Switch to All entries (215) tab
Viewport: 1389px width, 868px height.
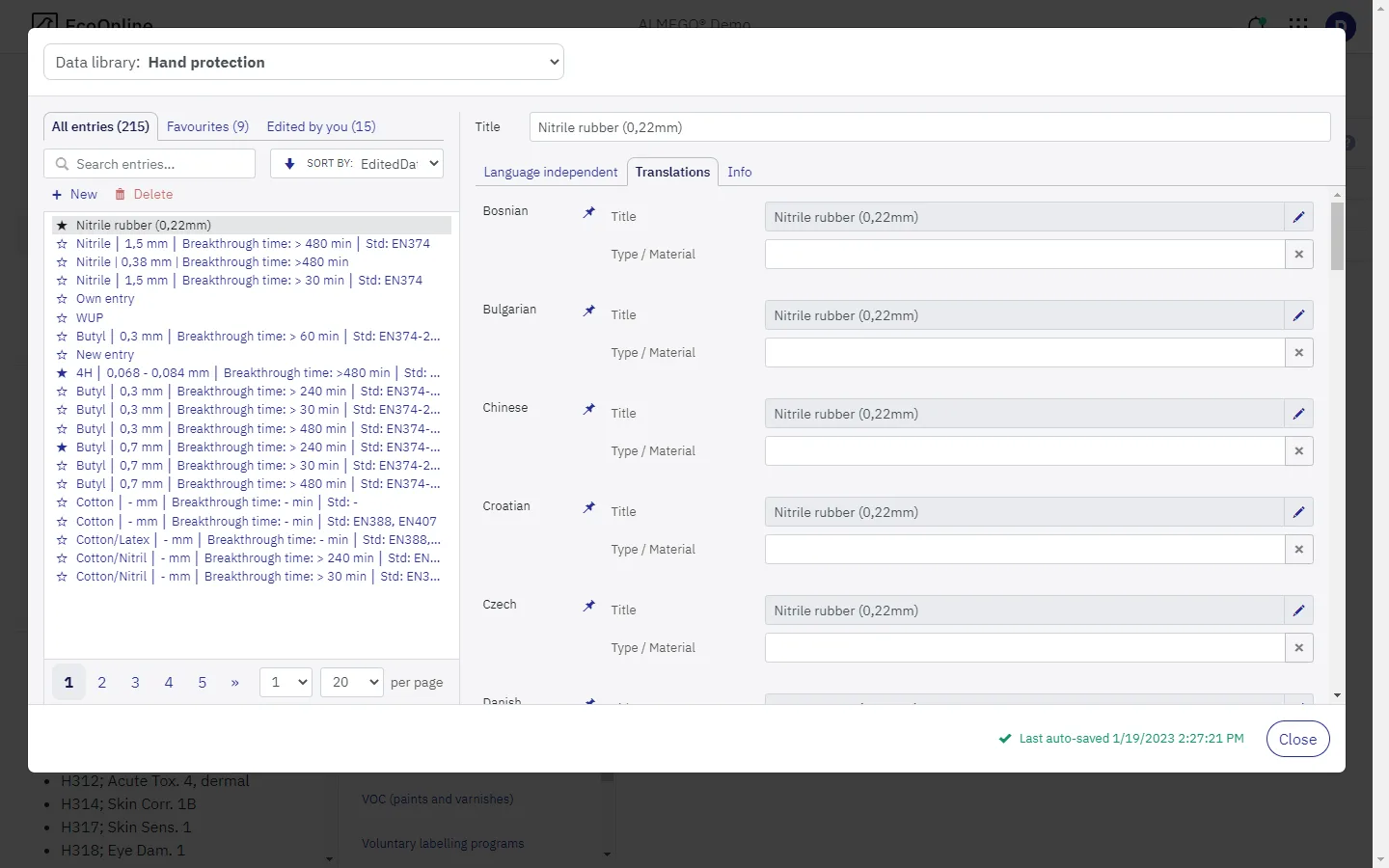click(100, 126)
